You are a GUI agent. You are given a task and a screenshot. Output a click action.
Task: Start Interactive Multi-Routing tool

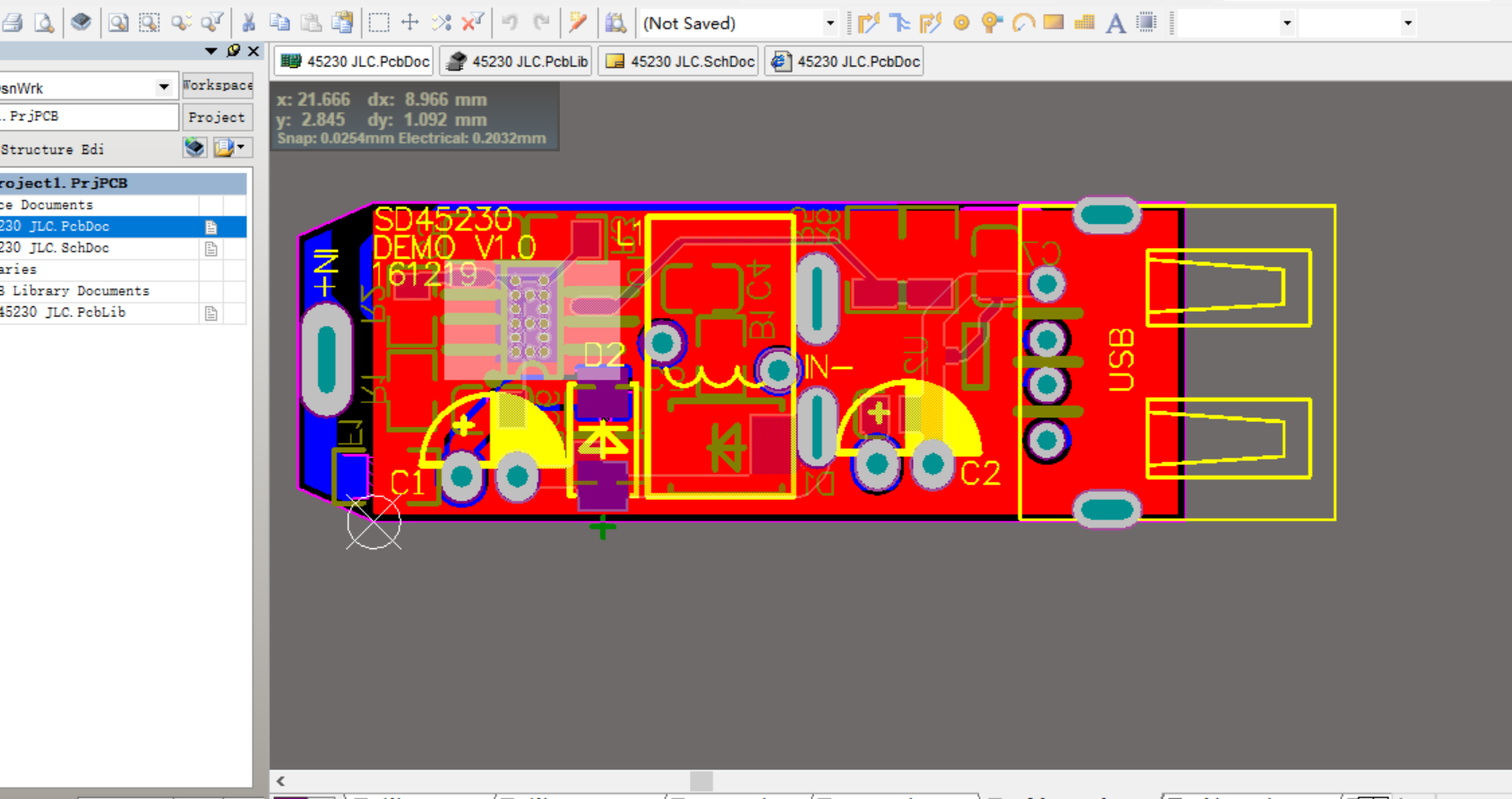tap(931, 22)
